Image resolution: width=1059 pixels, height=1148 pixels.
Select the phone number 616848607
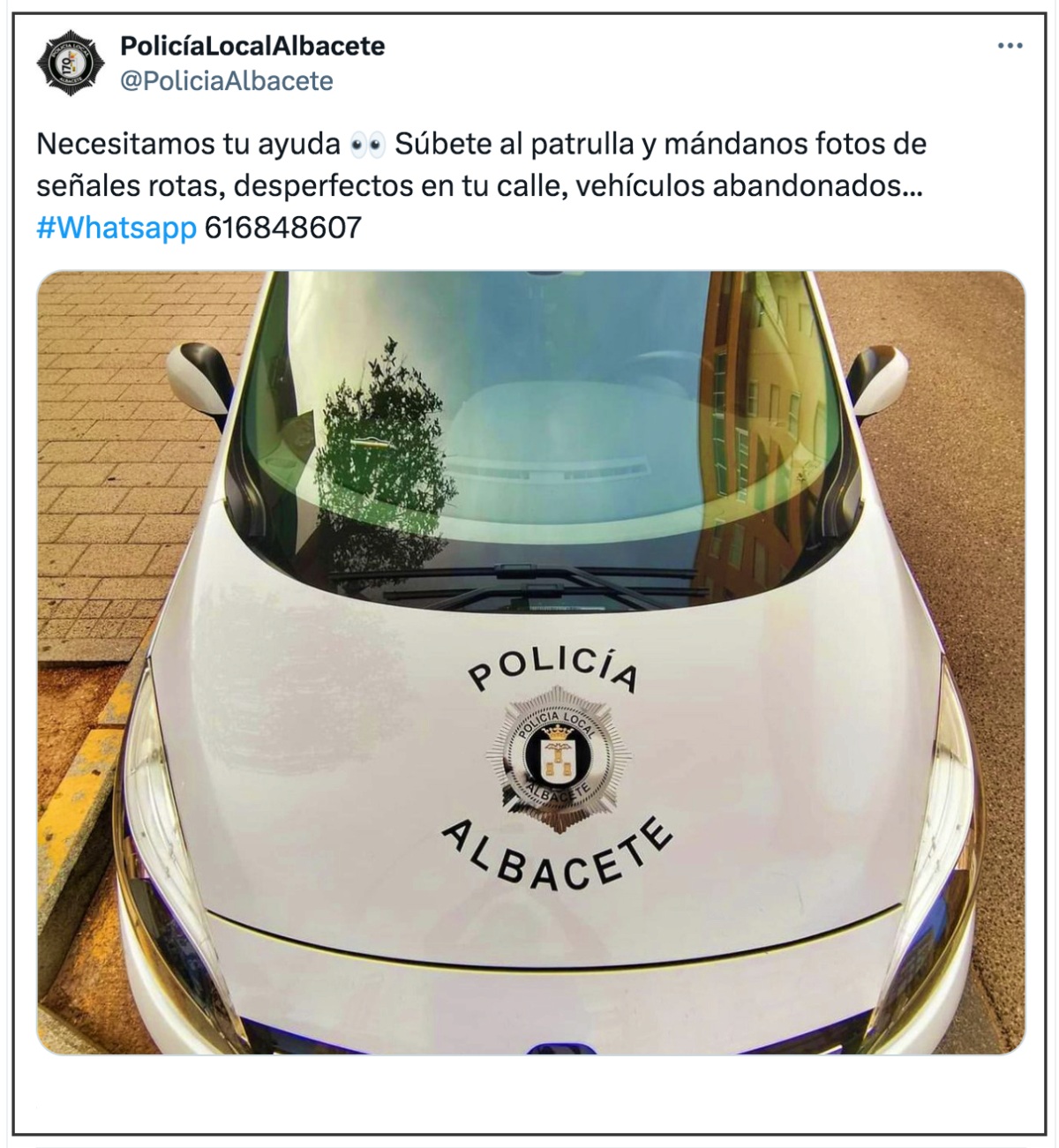click(283, 228)
